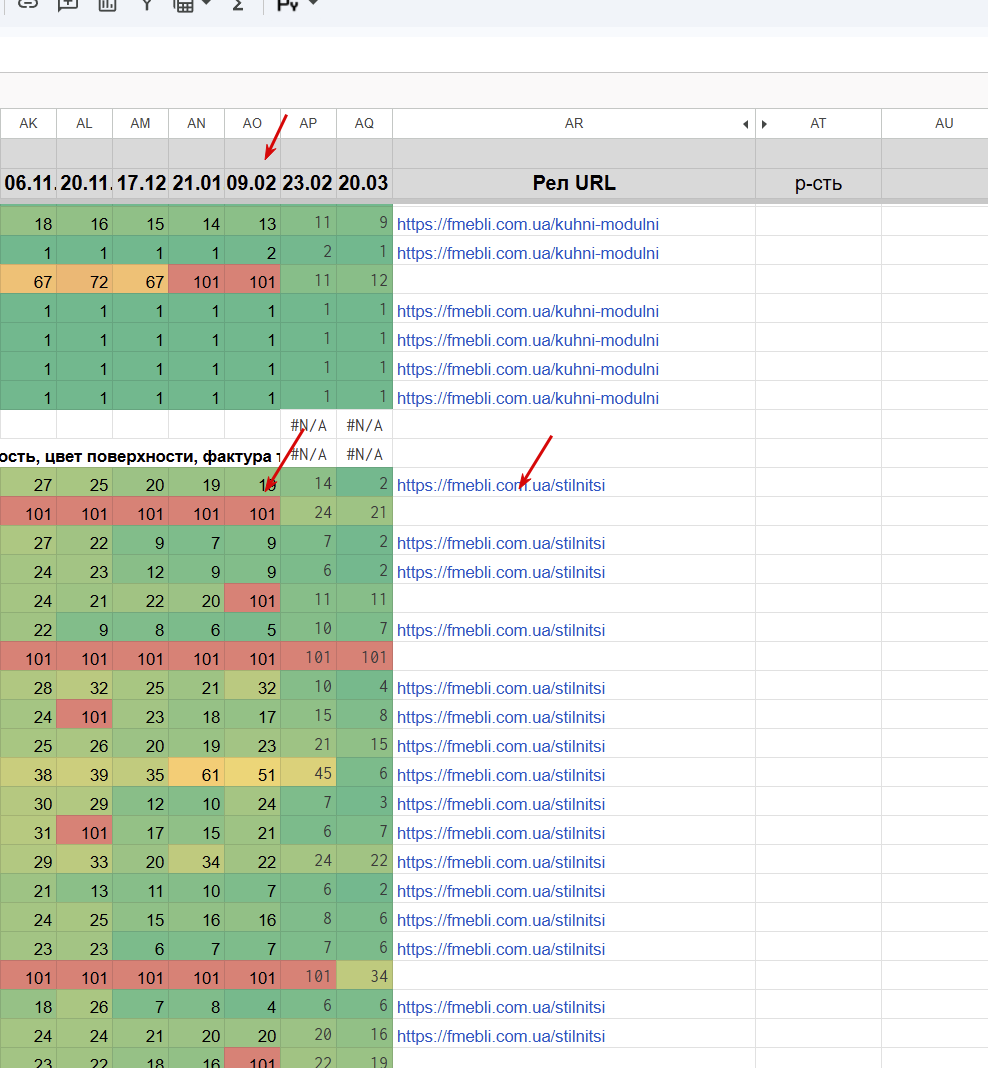Click the cell containing 28

[28, 686]
